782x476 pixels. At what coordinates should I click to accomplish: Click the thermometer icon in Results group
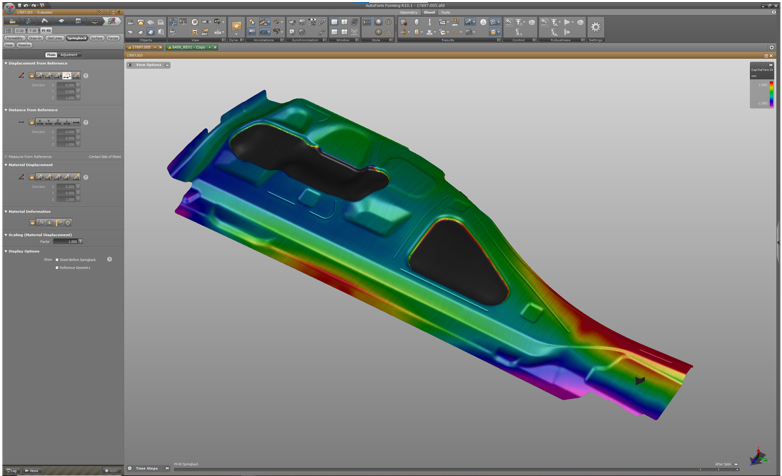(429, 22)
